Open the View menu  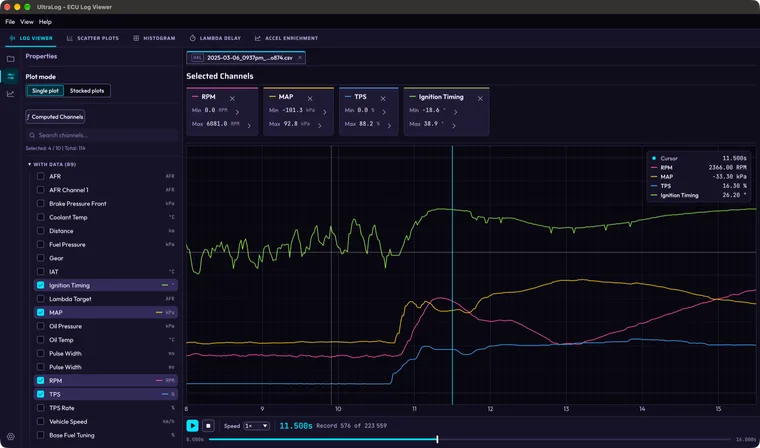point(27,22)
